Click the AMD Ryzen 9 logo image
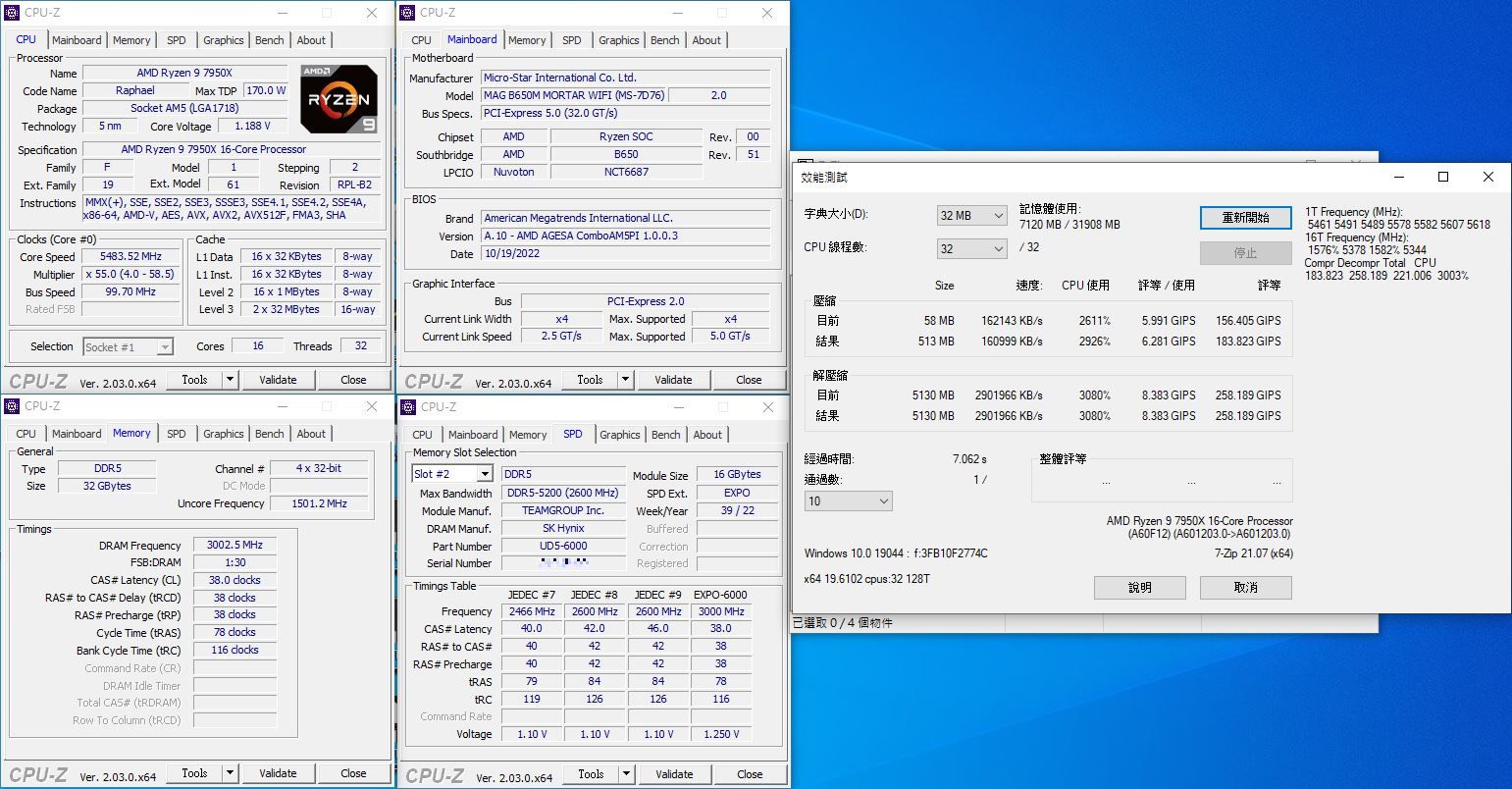This screenshot has height=789, width=1512. [339, 99]
